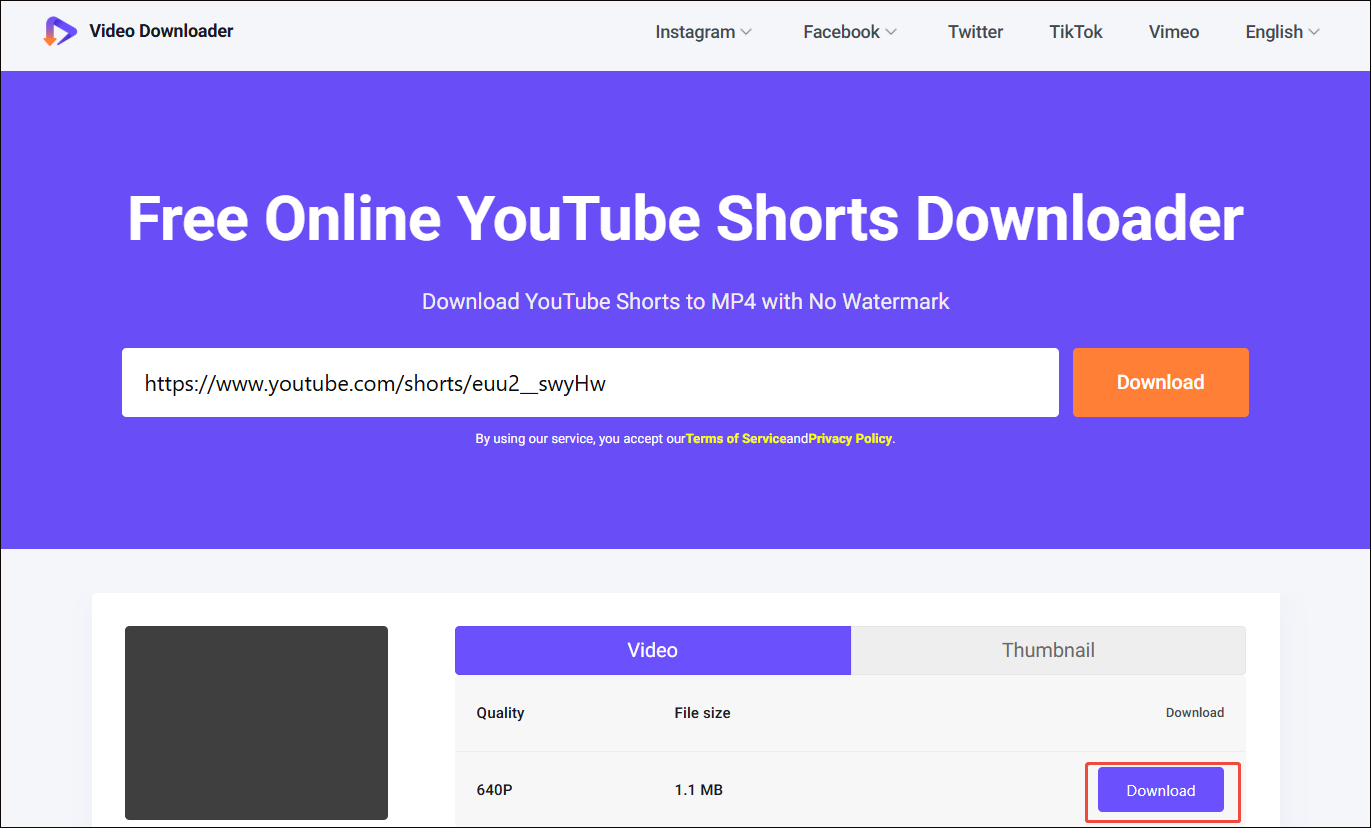Click the Video Downloader logo icon
Screen dimensions: 1371x828
pyautogui.click(x=60, y=31)
